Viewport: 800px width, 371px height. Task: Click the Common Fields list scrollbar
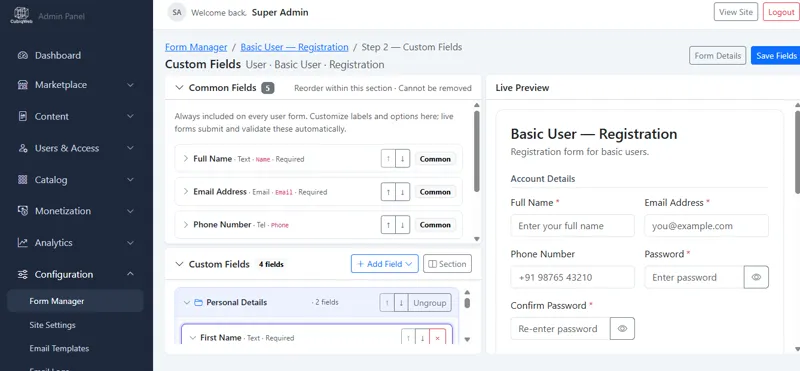(x=477, y=151)
